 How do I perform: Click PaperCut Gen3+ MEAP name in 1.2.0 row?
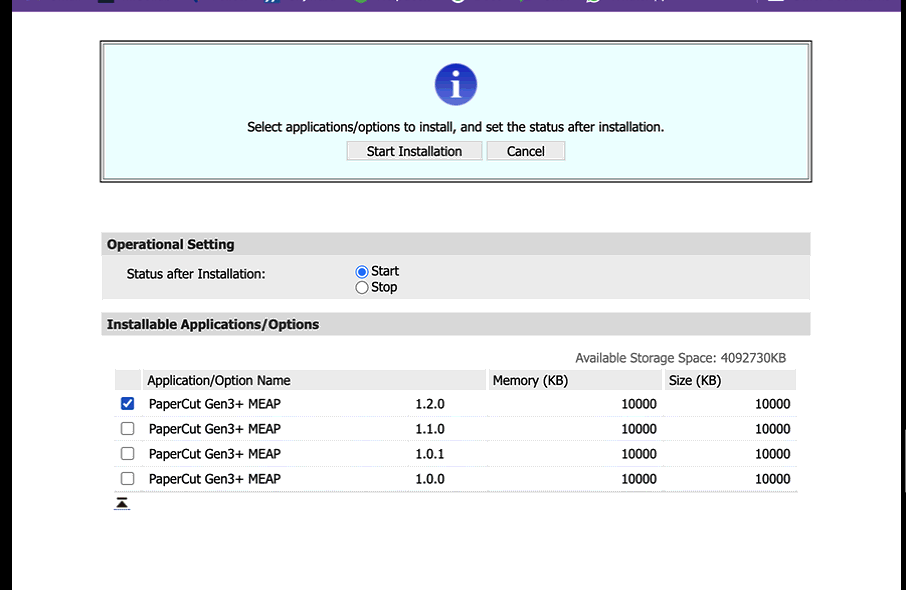point(215,404)
